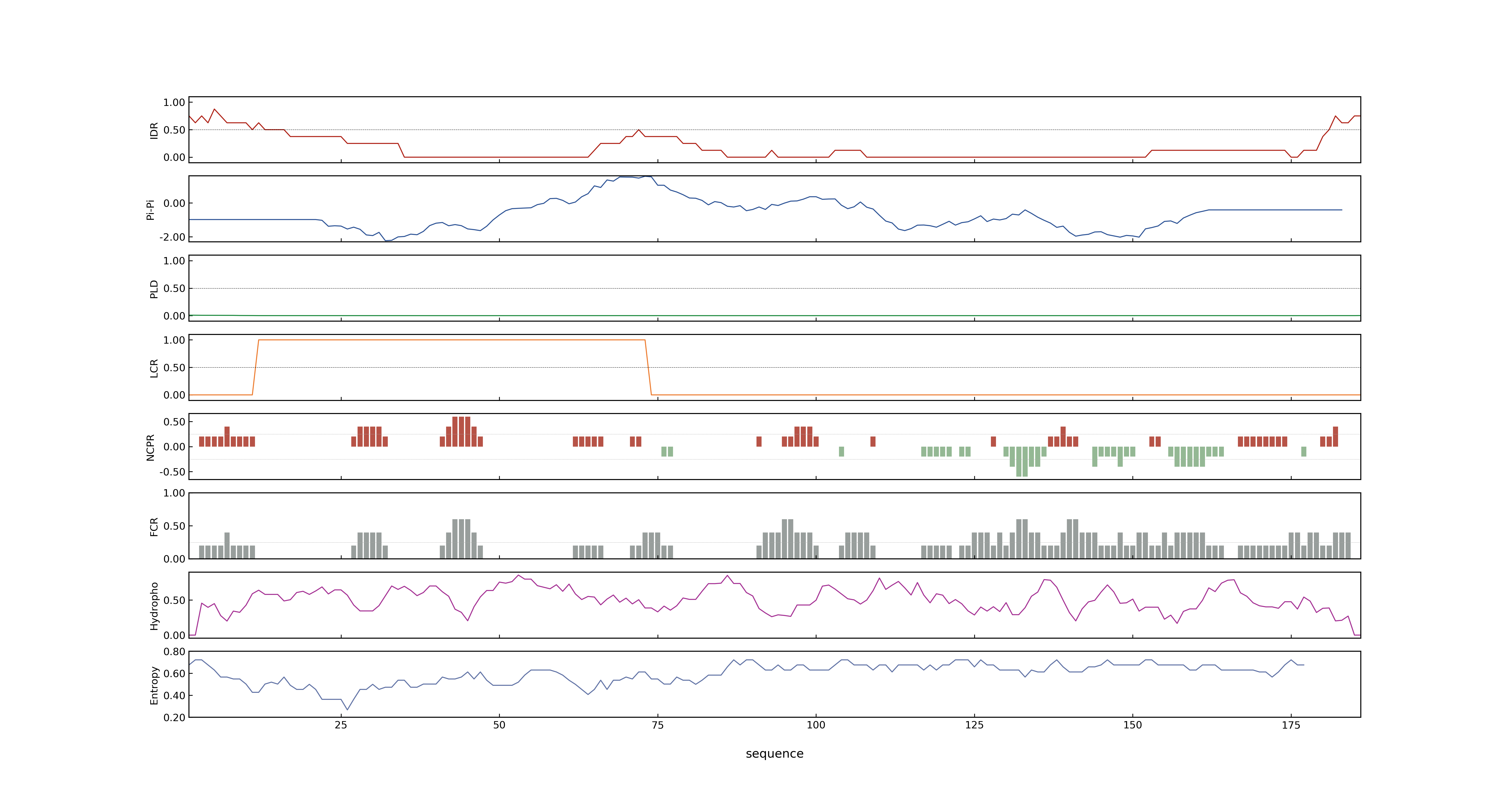The width and height of the screenshot is (1512, 806).
Task: Click the 0.50 tick on NCPR axis
Action: [174, 422]
